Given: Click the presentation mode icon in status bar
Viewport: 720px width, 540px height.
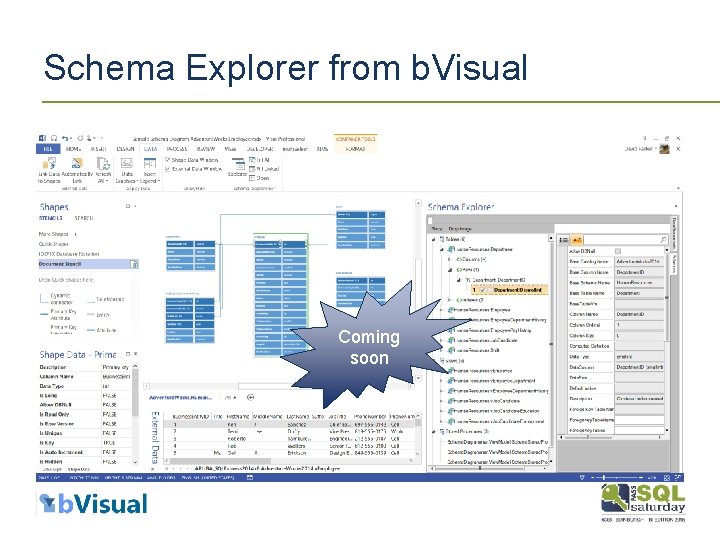Looking at the screenshot, I should (582, 478).
